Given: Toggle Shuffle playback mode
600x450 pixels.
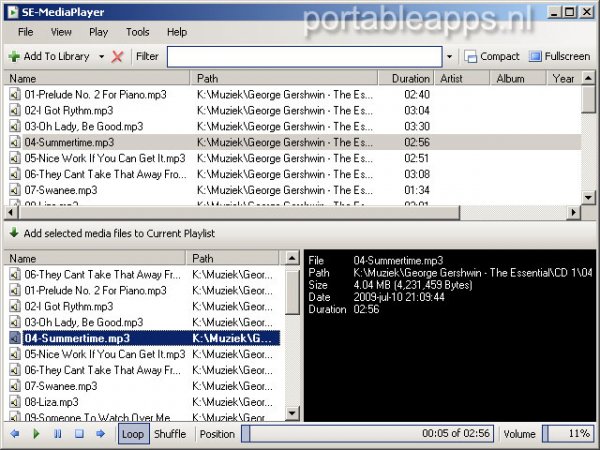Looking at the screenshot, I should point(170,434).
